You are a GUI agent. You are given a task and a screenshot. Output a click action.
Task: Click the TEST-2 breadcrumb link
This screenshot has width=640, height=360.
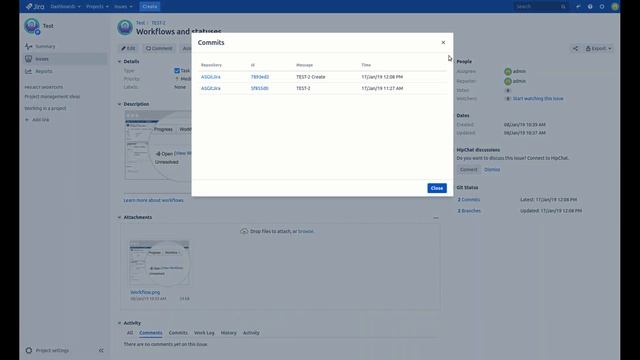tap(158, 23)
